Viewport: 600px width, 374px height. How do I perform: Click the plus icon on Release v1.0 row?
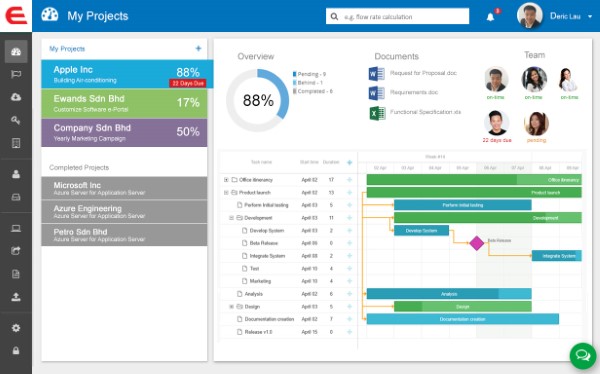(x=349, y=332)
